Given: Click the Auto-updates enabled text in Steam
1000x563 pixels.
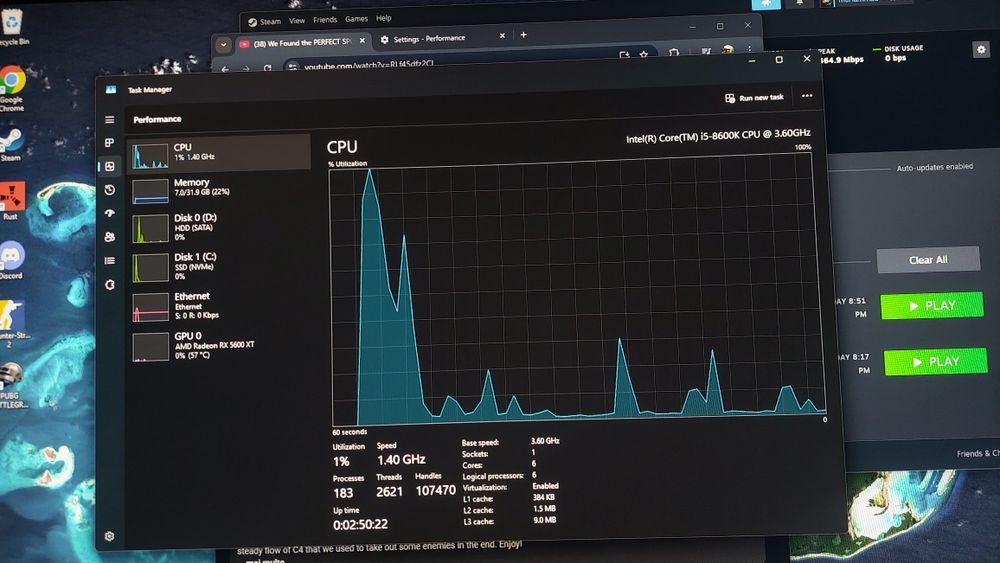Looking at the screenshot, I should (934, 167).
